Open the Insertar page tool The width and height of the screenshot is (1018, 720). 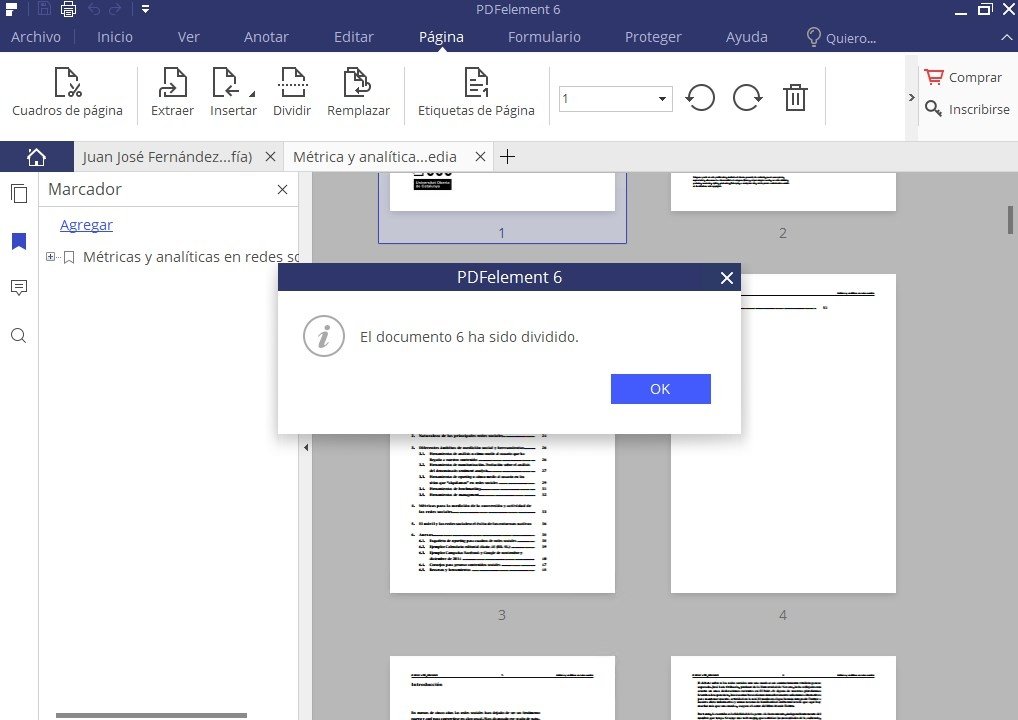point(233,93)
